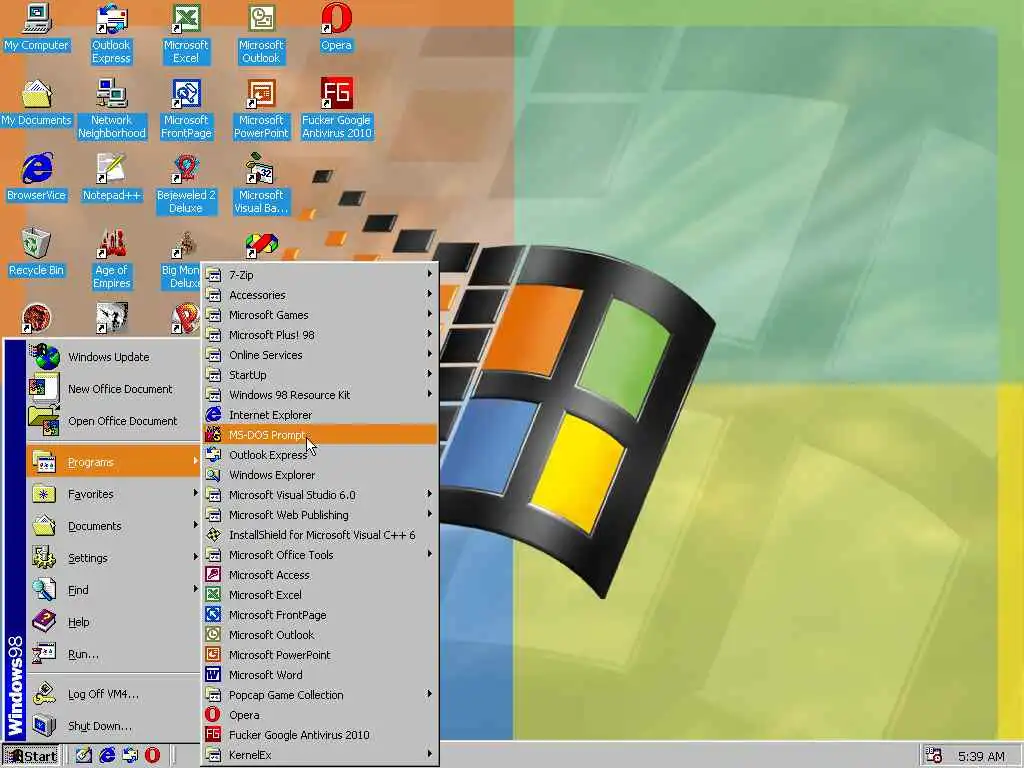The width and height of the screenshot is (1024, 768).
Task: Launch Opera from Programs menu
Action: point(320,715)
